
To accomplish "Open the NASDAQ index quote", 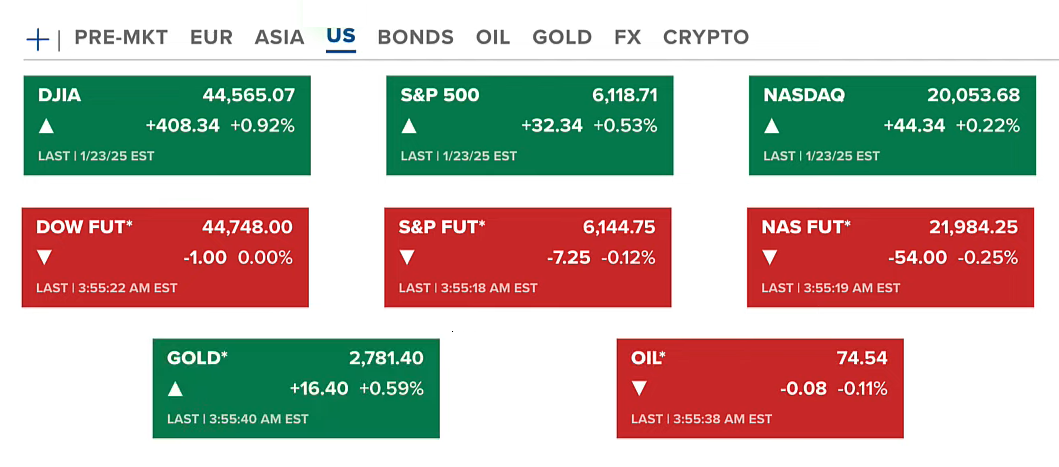I will point(803,96).
